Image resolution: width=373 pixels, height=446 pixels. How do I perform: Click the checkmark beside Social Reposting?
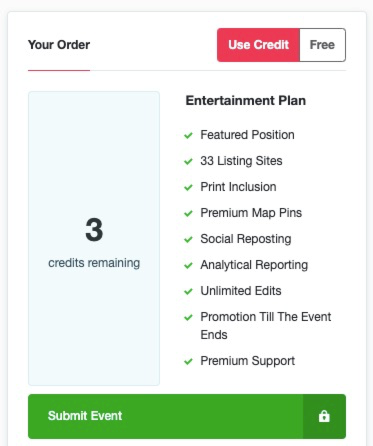click(188, 239)
